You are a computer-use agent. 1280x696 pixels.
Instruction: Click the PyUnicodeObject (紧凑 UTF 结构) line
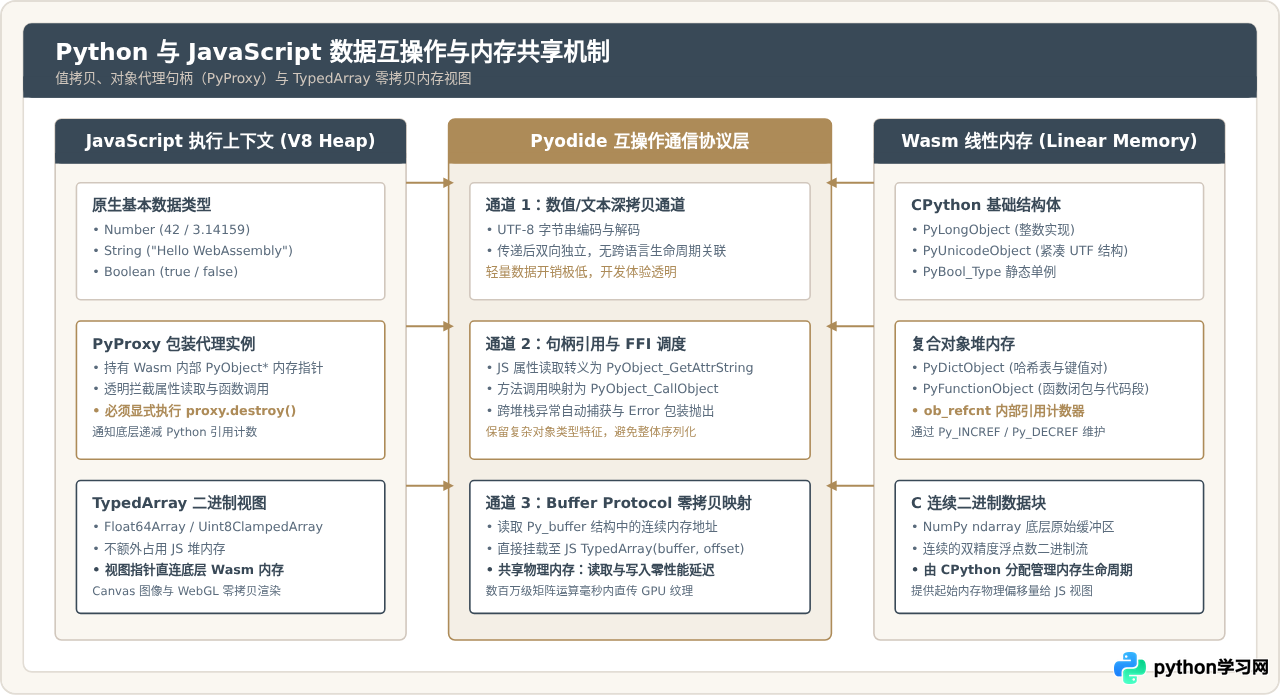click(x=1019, y=251)
